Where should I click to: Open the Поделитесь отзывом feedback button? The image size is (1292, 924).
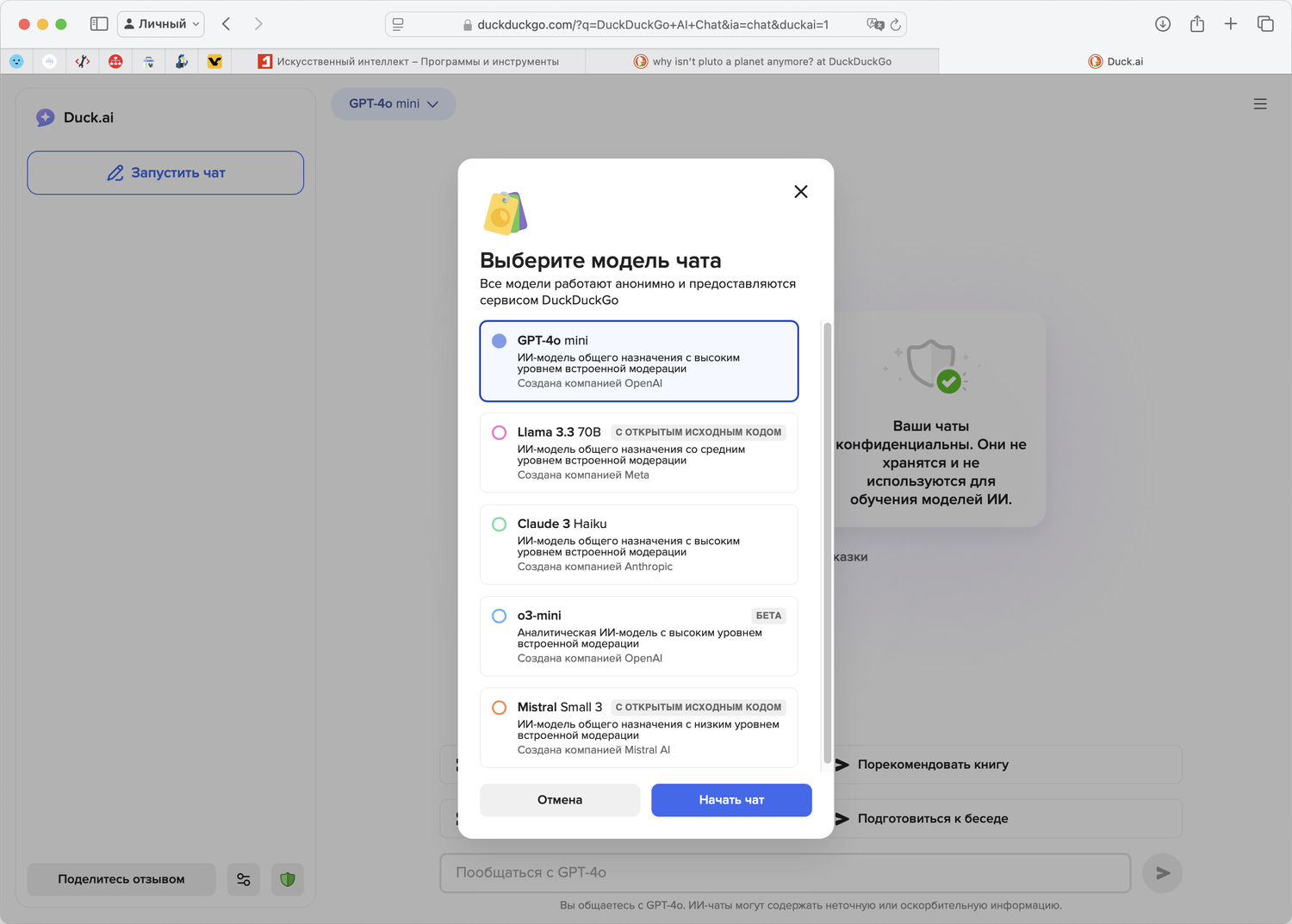[x=121, y=879]
